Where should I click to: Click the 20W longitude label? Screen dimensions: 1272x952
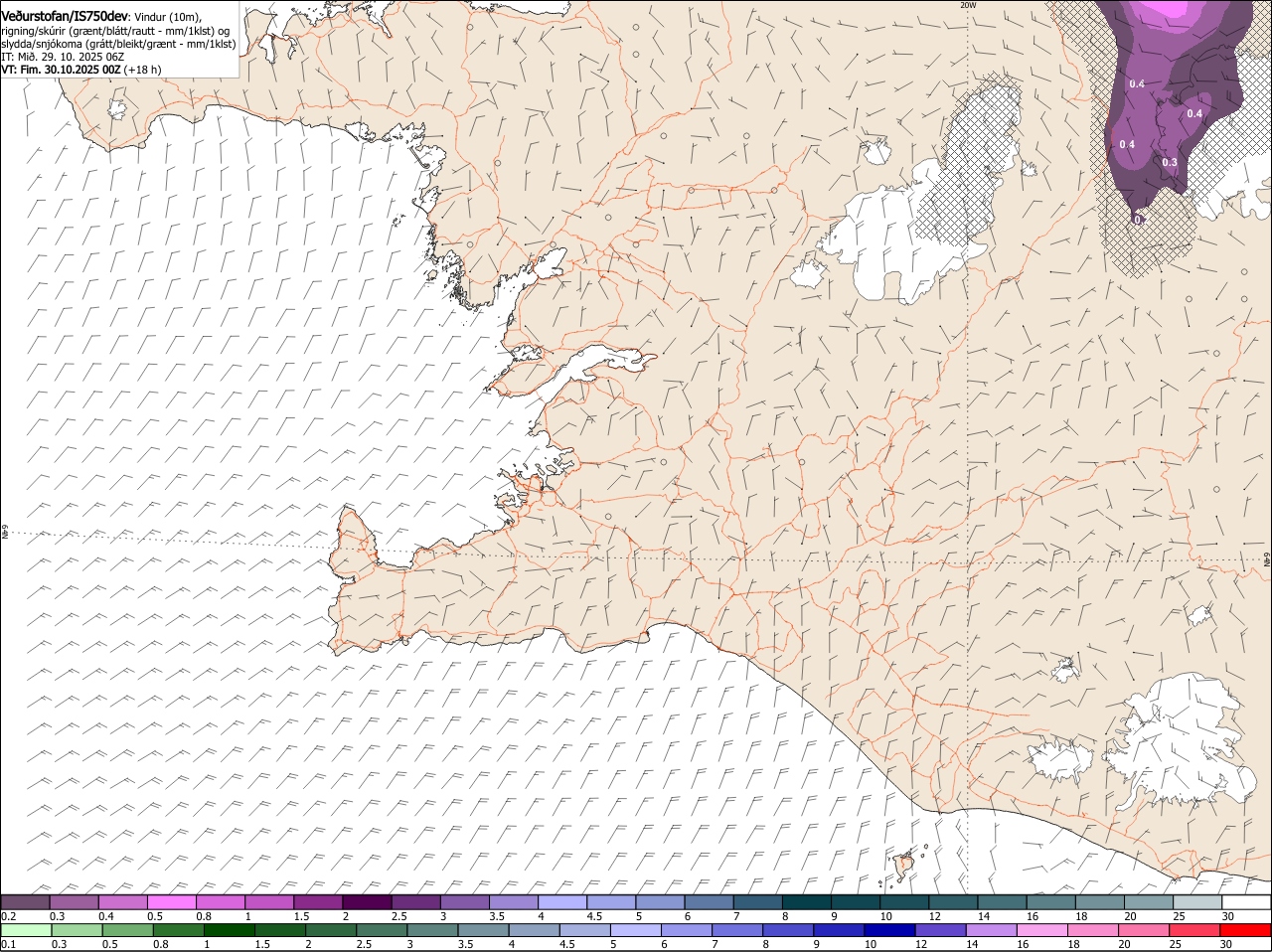(x=968, y=5)
